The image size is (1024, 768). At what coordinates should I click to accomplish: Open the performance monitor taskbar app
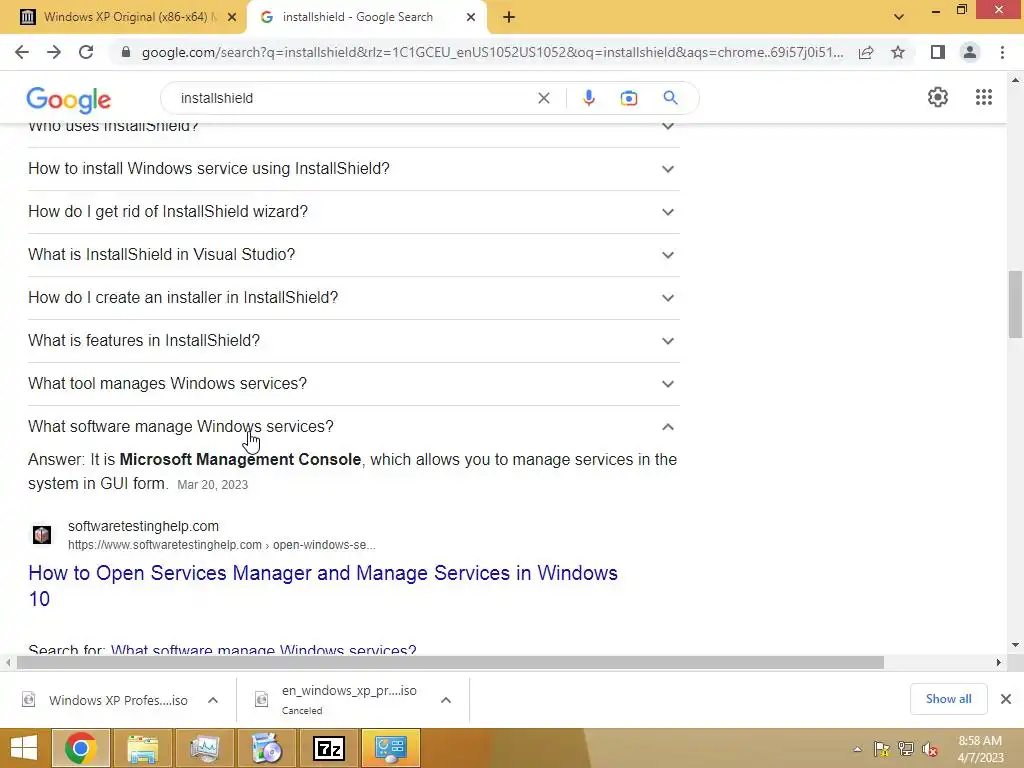[204, 748]
